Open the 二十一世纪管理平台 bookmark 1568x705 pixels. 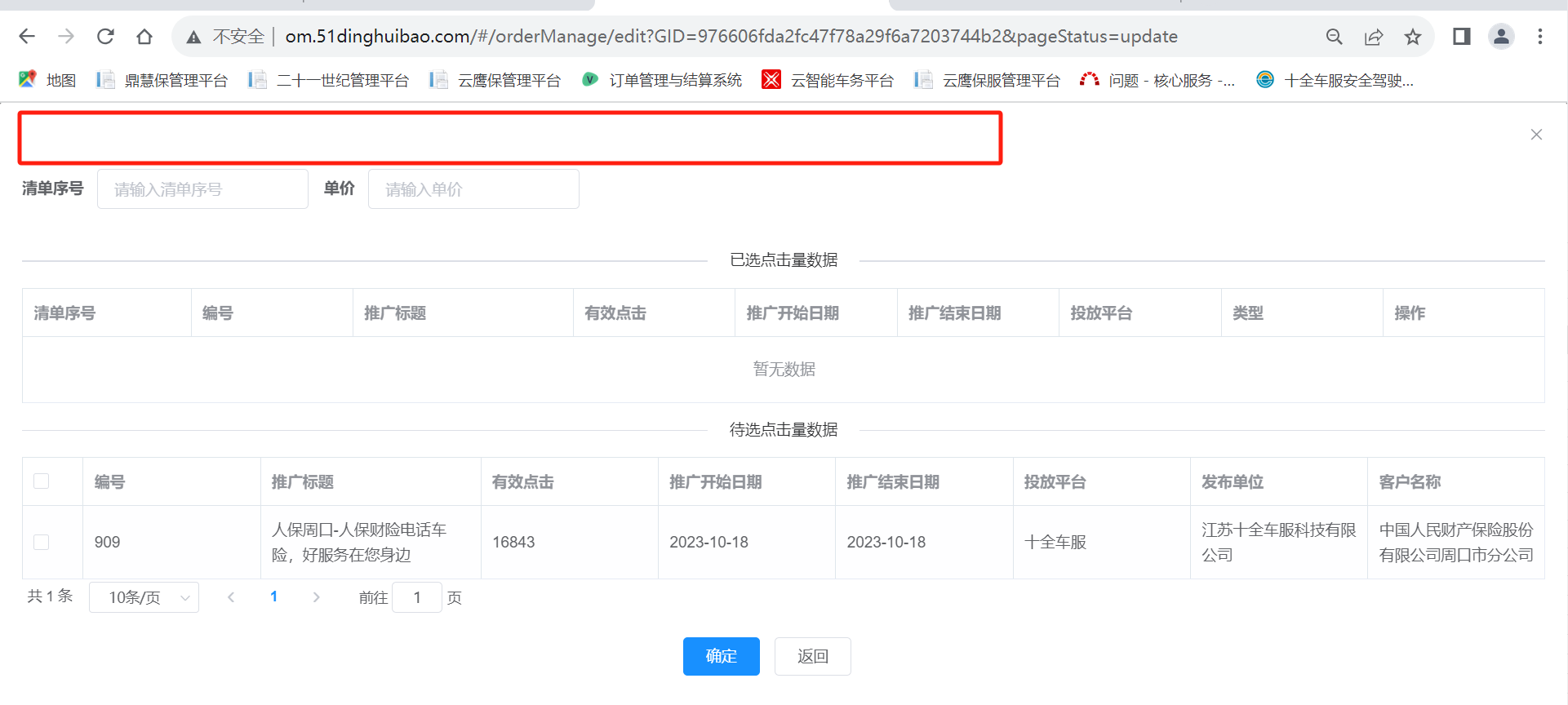click(329, 80)
